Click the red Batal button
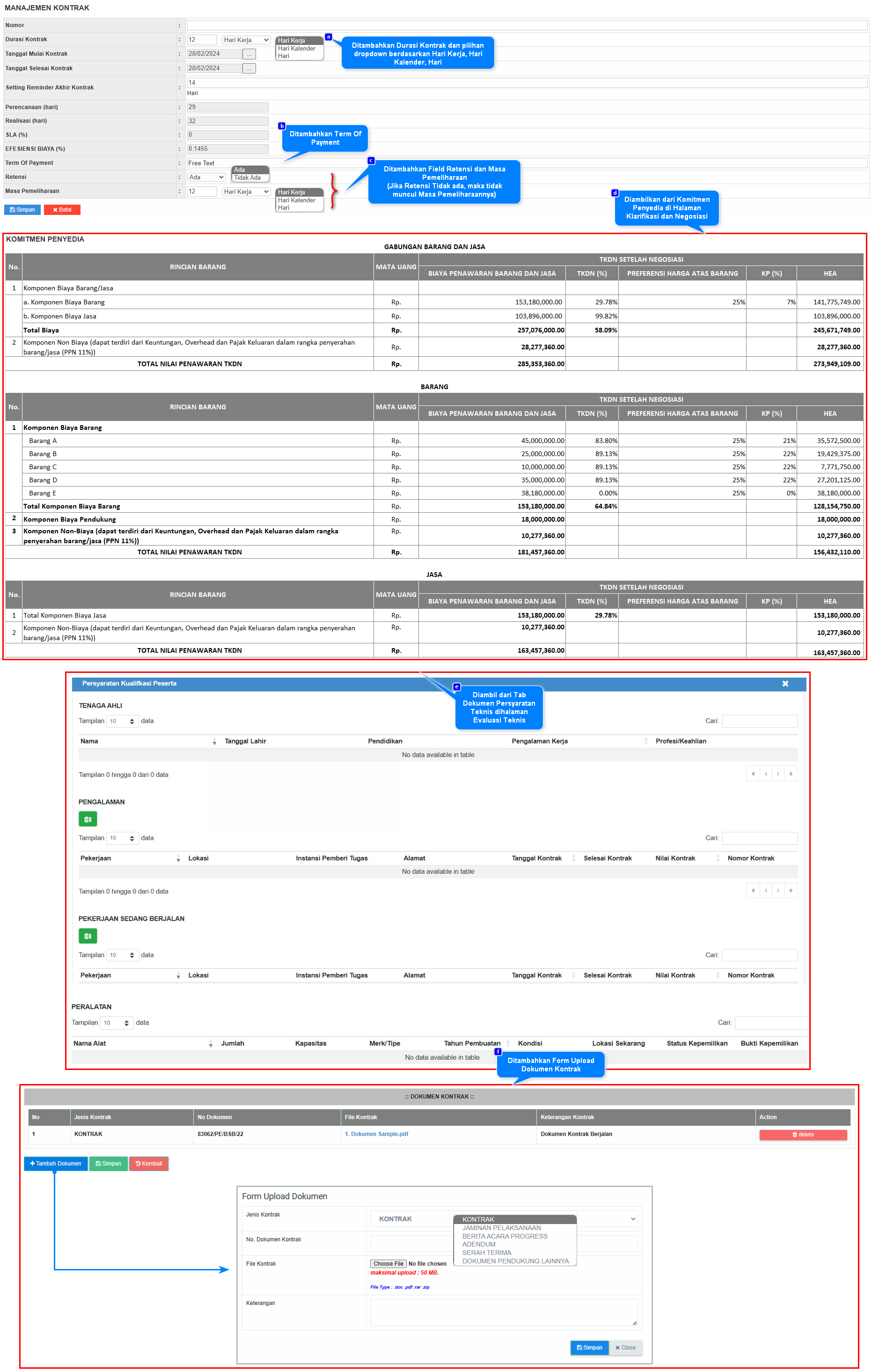Viewport: 872px width, 1372px height. [x=62, y=210]
